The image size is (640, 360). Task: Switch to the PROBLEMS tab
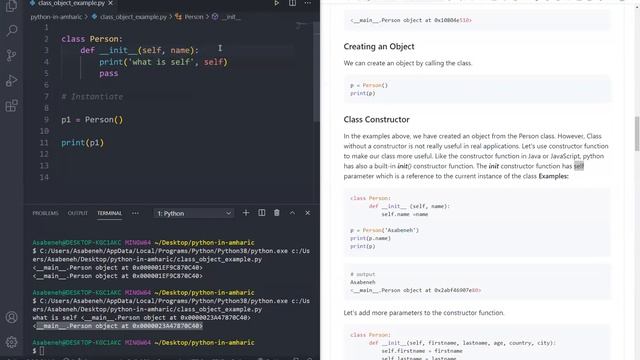coord(45,213)
